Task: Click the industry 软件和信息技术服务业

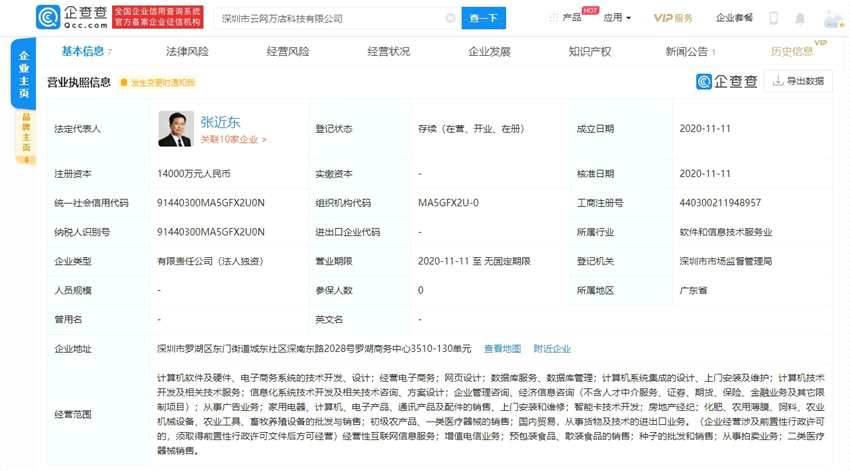Action: (726, 232)
